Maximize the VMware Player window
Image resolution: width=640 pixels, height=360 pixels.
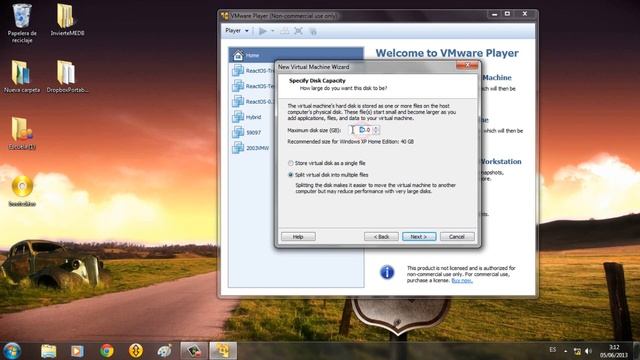coord(507,14)
